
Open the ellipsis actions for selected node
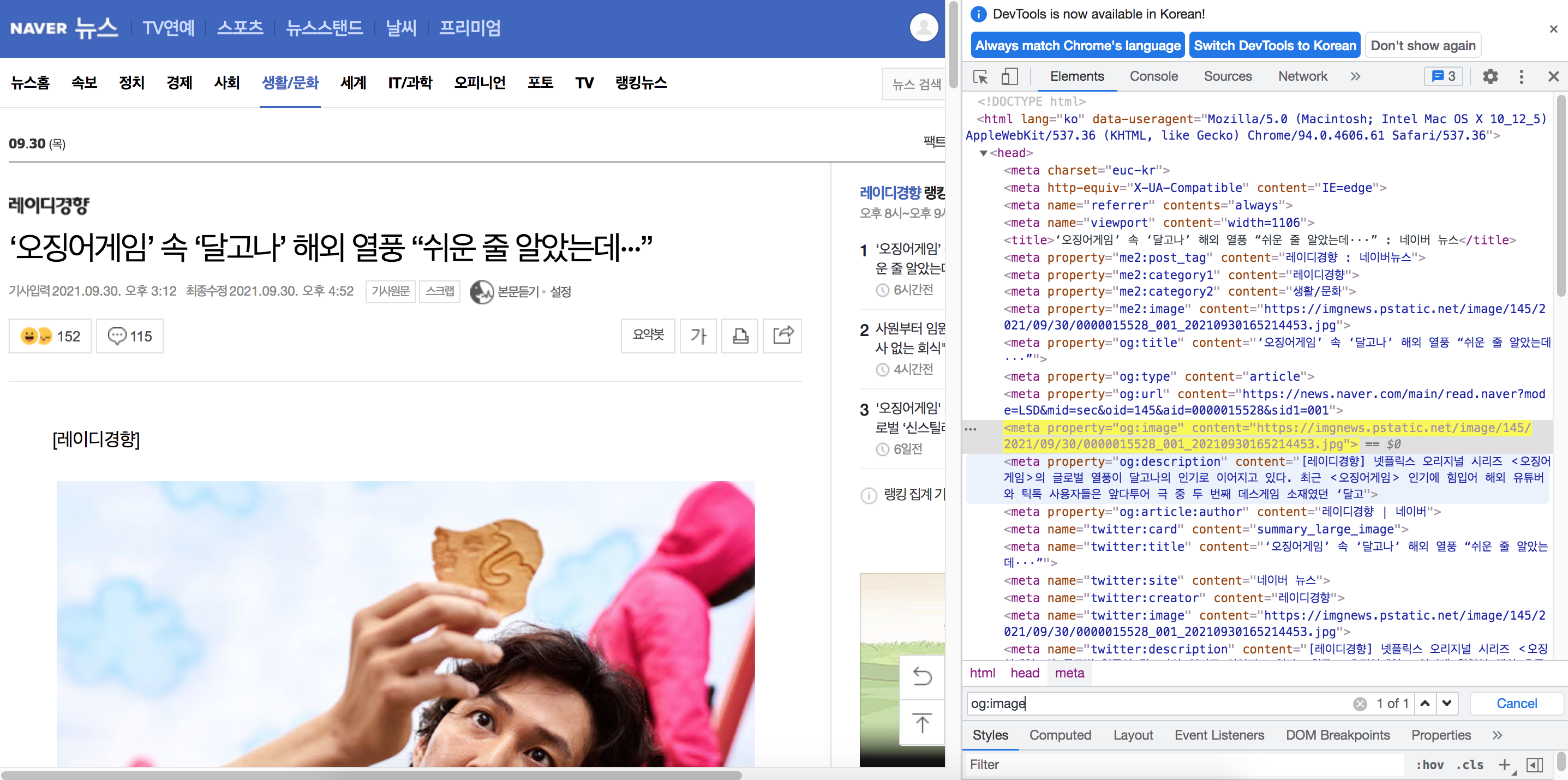pyautogui.click(x=970, y=430)
